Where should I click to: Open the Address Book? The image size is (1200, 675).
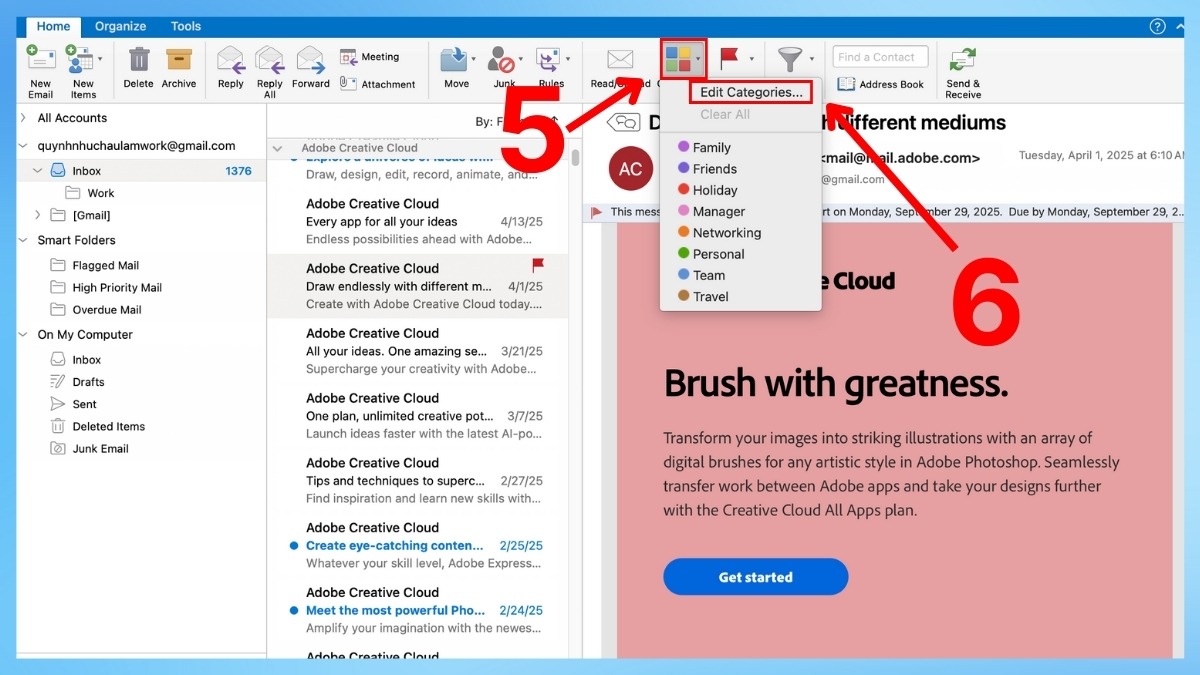(x=880, y=84)
